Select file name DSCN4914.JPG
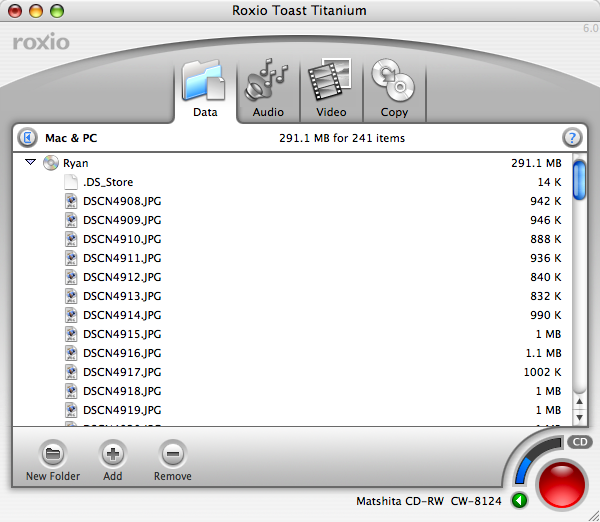This screenshot has height=522, width=600. [122, 315]
